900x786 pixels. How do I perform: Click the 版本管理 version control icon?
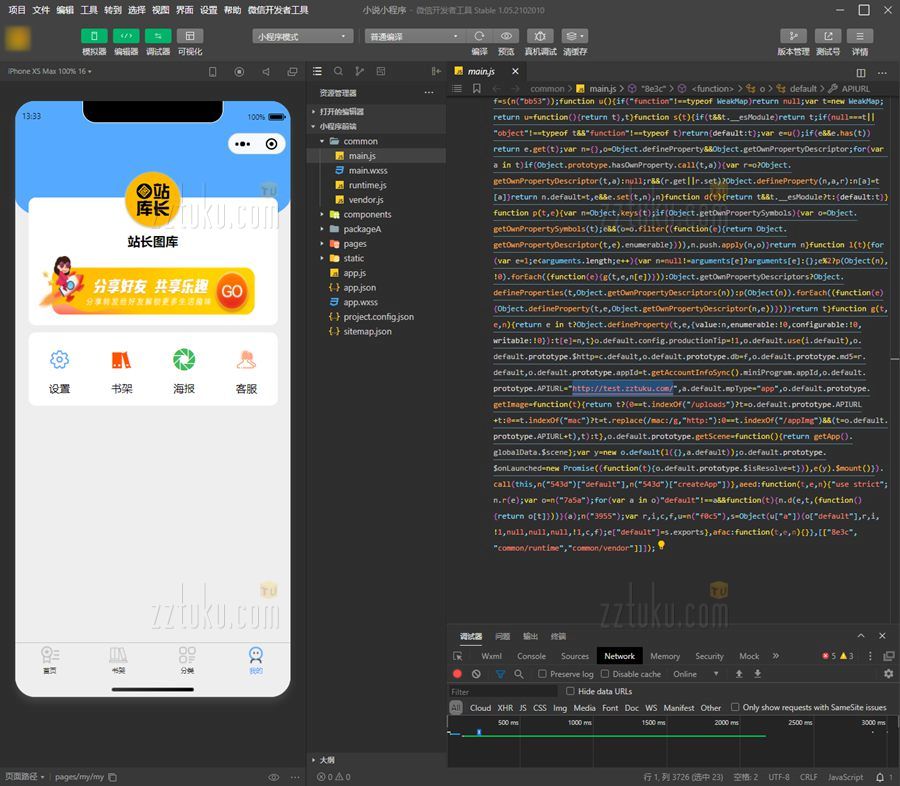coord(793,36)
